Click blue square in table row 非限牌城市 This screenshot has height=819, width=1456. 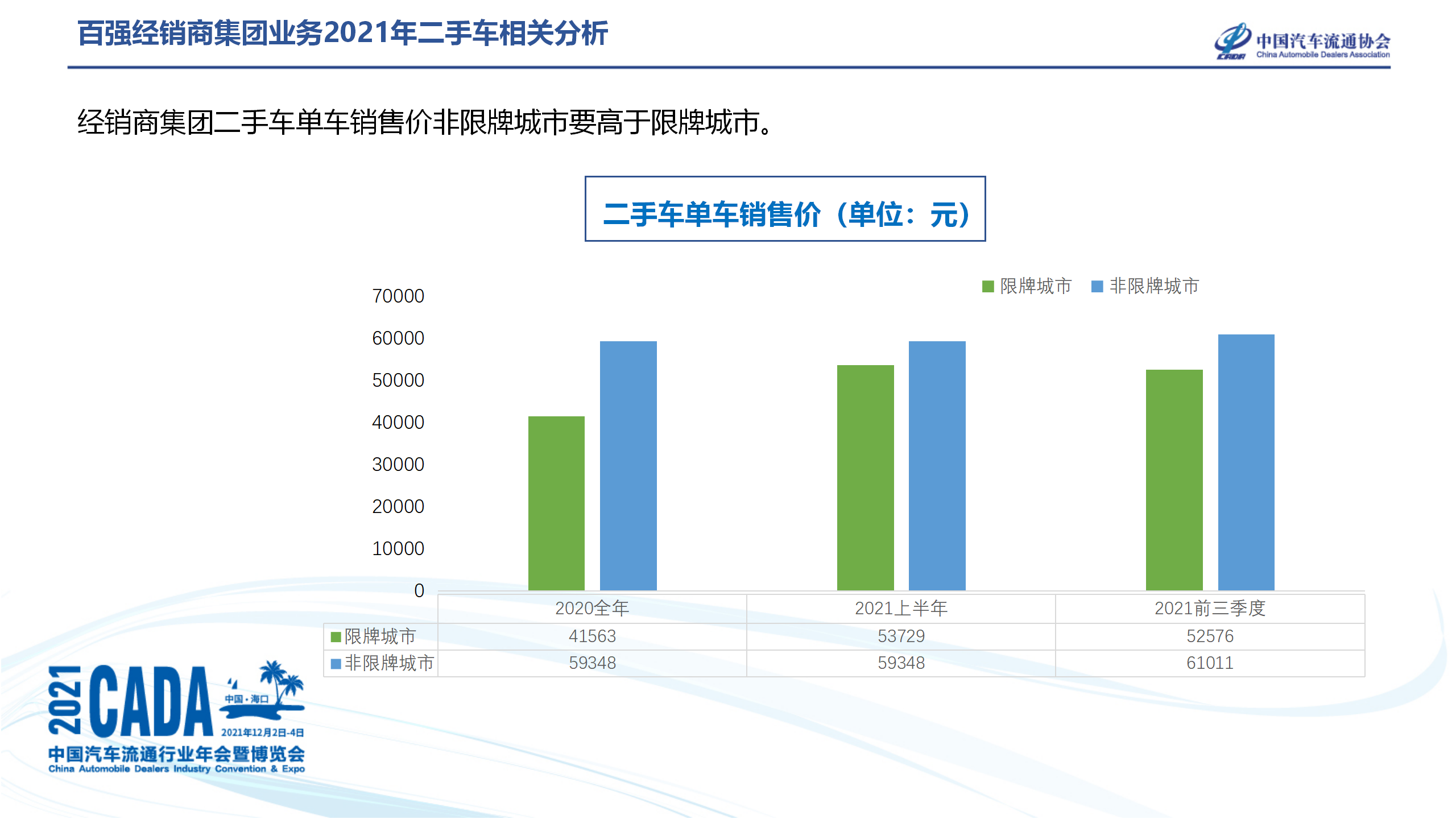(x=336, y=663)
